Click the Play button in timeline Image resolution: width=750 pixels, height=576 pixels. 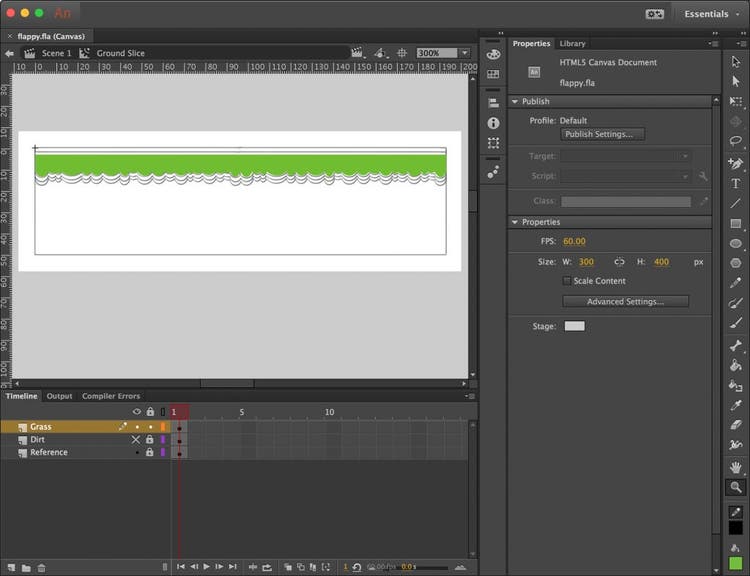[x=207, y=567]
